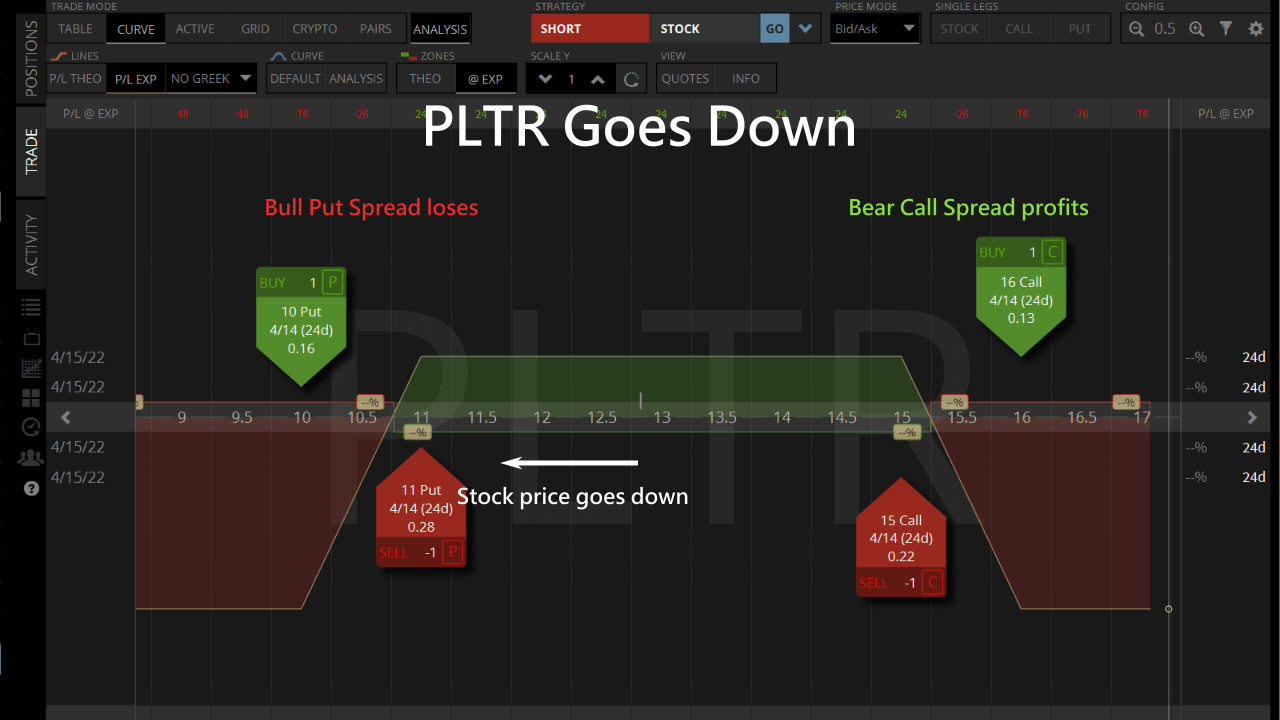Select the Sell 11 Put leg flag
This screenshot has width=1280, height=720.
[x=421, y=507]
